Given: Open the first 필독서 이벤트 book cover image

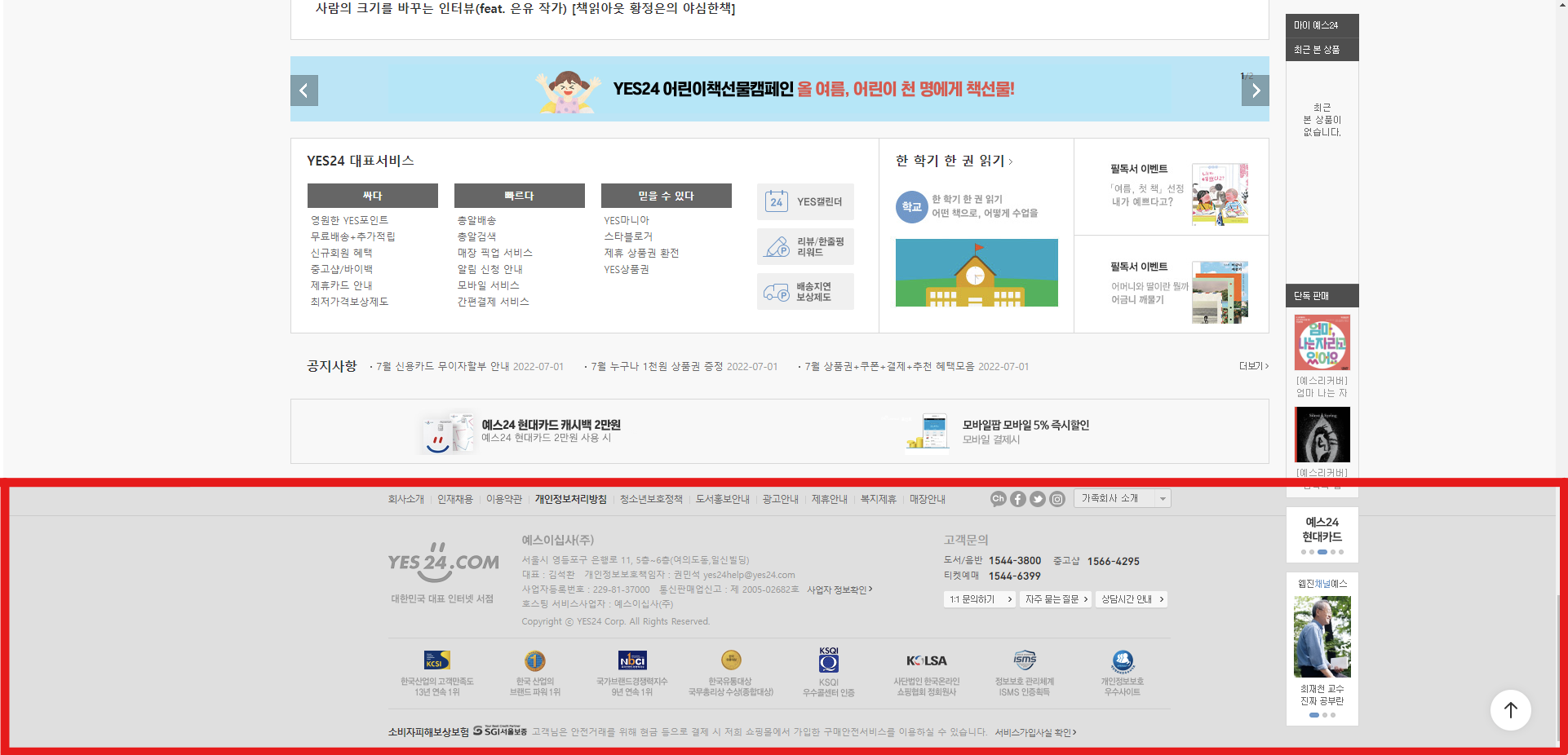Looking at the screenshot, I should 1220,194.
